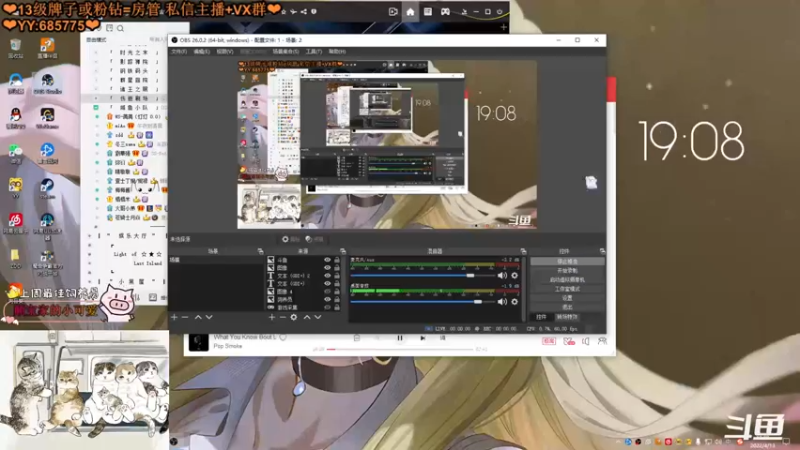Click video camera icon in top toolbar
Image resolution: width=800 pixels, height=450 pixels.
393,12
